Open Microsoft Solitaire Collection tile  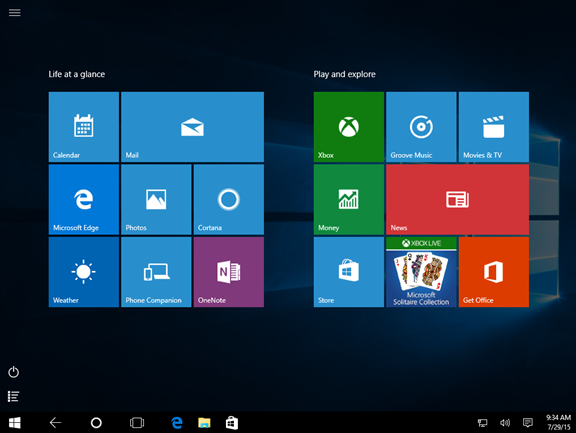pyautogui.click(x=421, y=272)
